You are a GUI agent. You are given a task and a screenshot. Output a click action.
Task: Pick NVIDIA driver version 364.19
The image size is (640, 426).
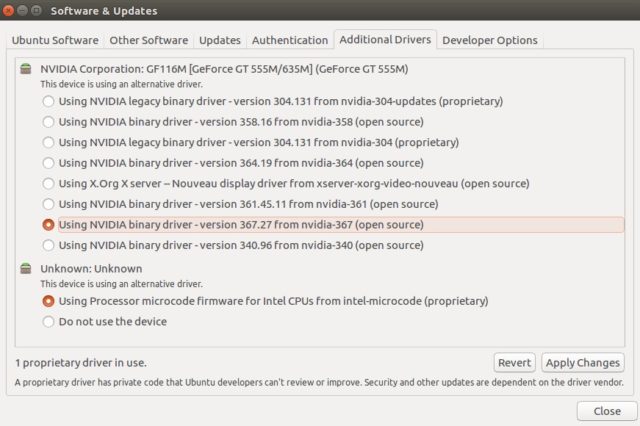point(48,163)
